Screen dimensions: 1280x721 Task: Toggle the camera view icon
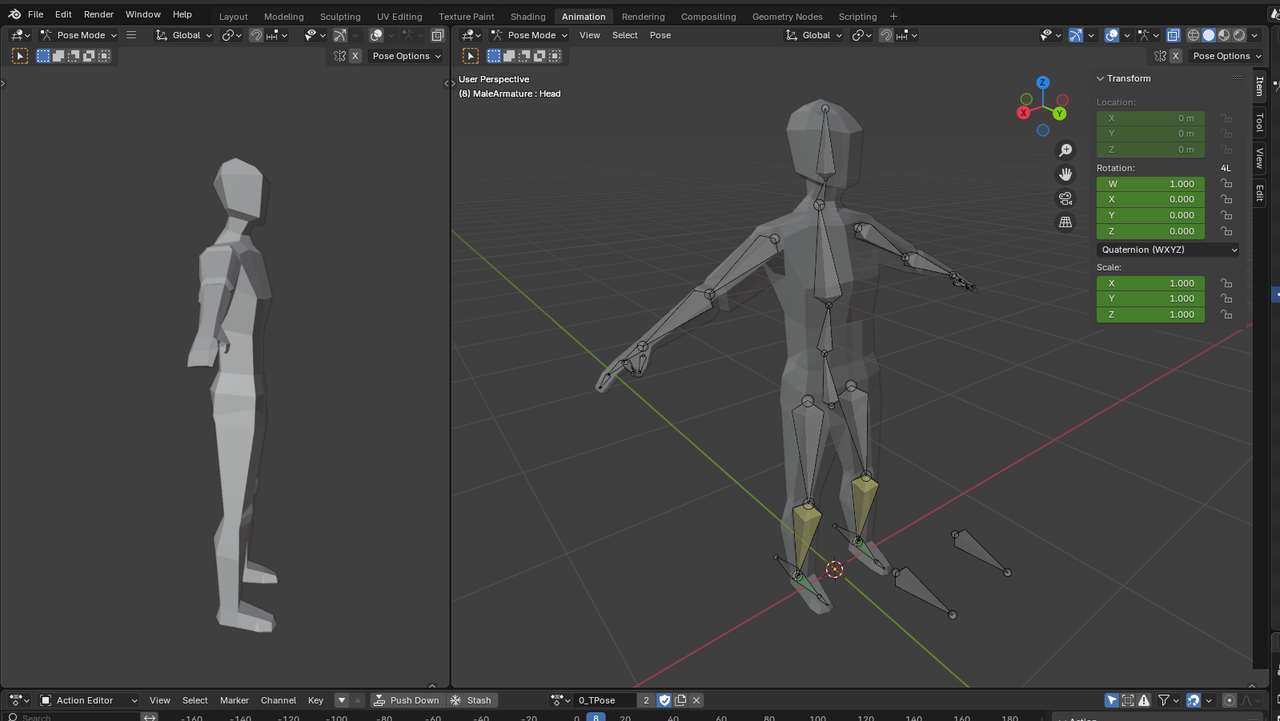point(1065,198)
